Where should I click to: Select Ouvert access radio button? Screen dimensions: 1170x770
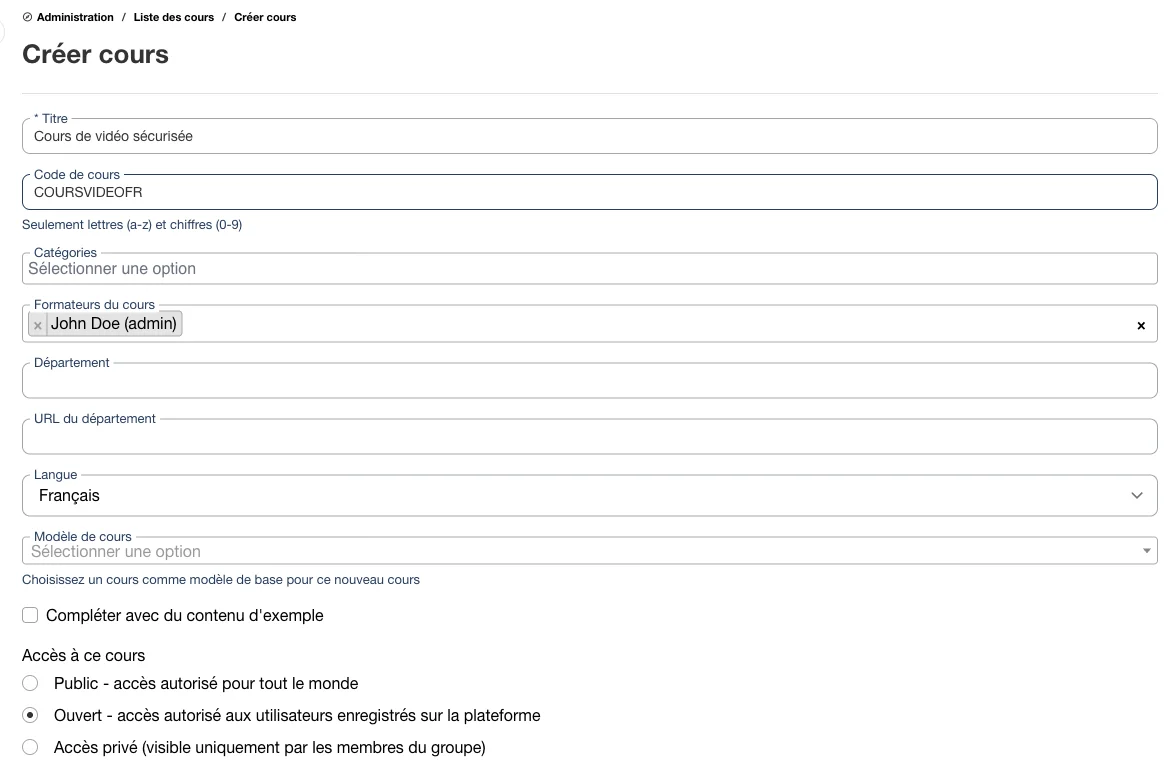pyautogui.click(x=30, y=716)
